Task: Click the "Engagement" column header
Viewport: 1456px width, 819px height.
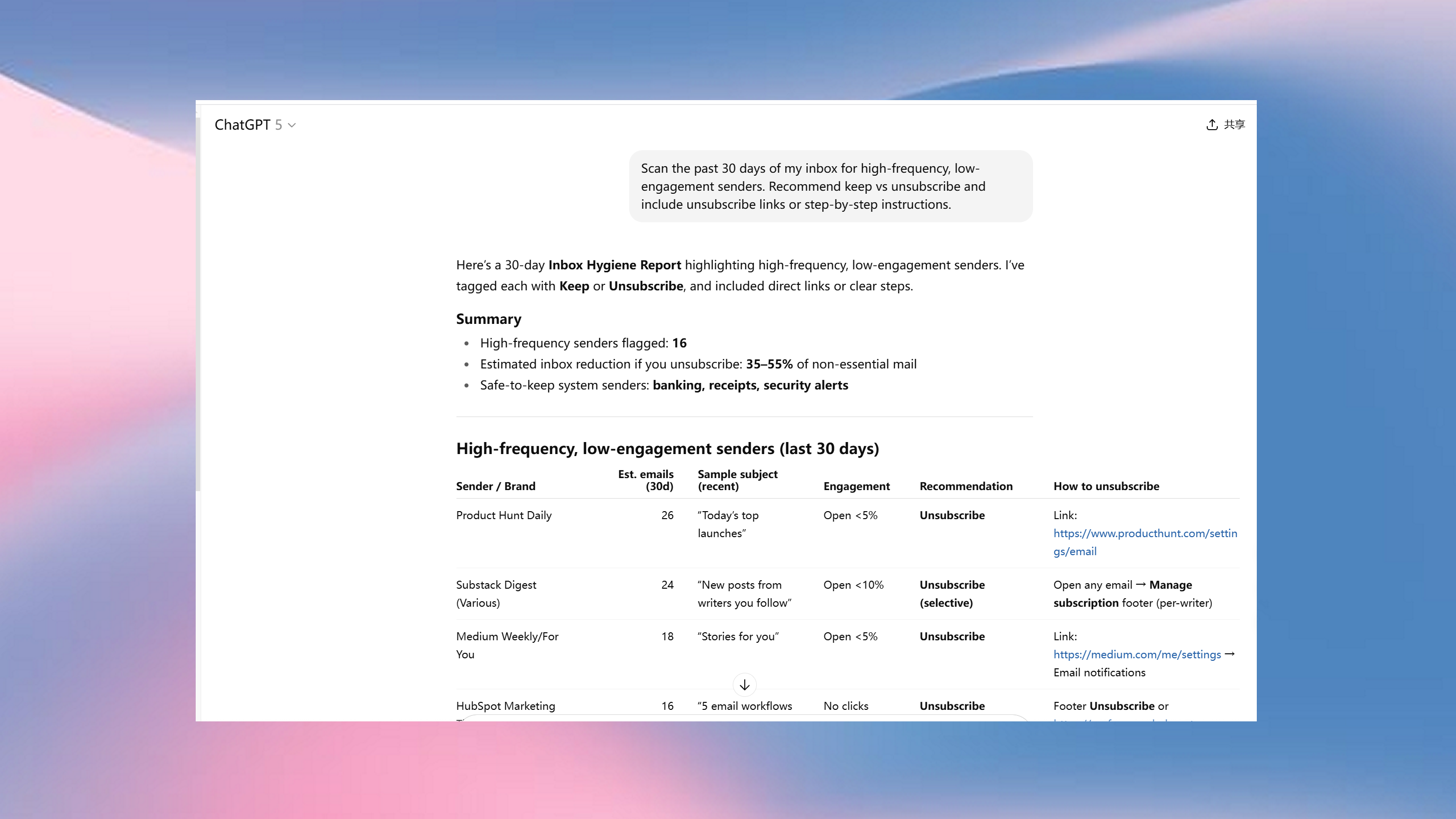Action: 856,486
